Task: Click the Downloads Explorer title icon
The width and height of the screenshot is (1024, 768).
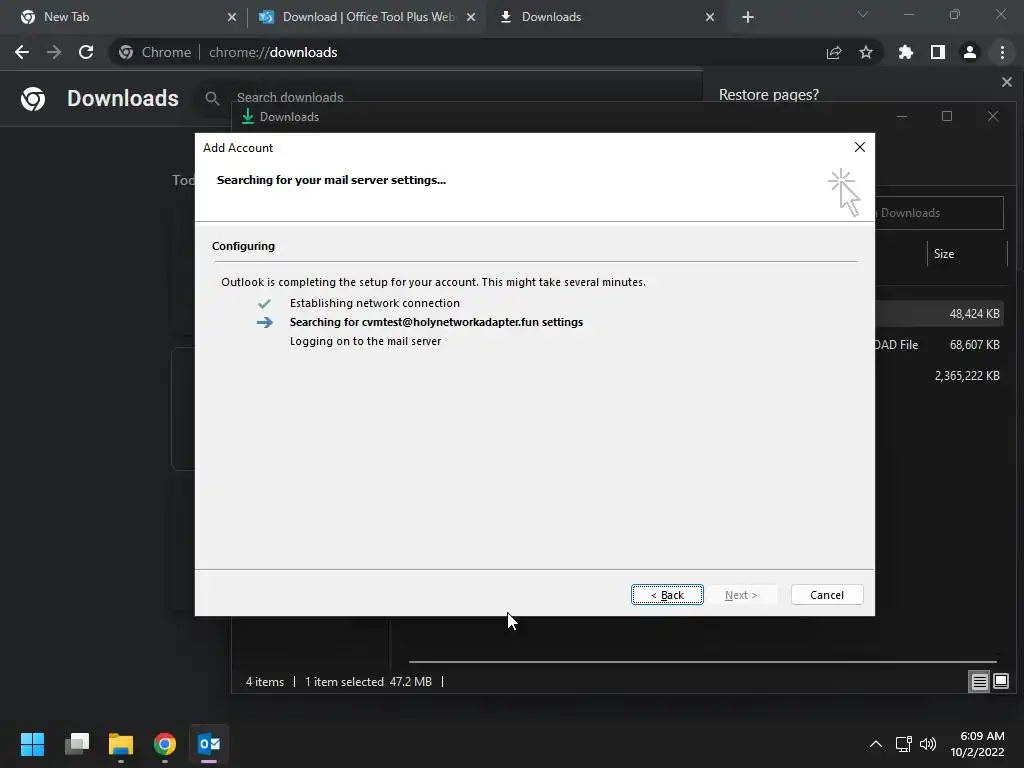Action: (x=248, y=116)
